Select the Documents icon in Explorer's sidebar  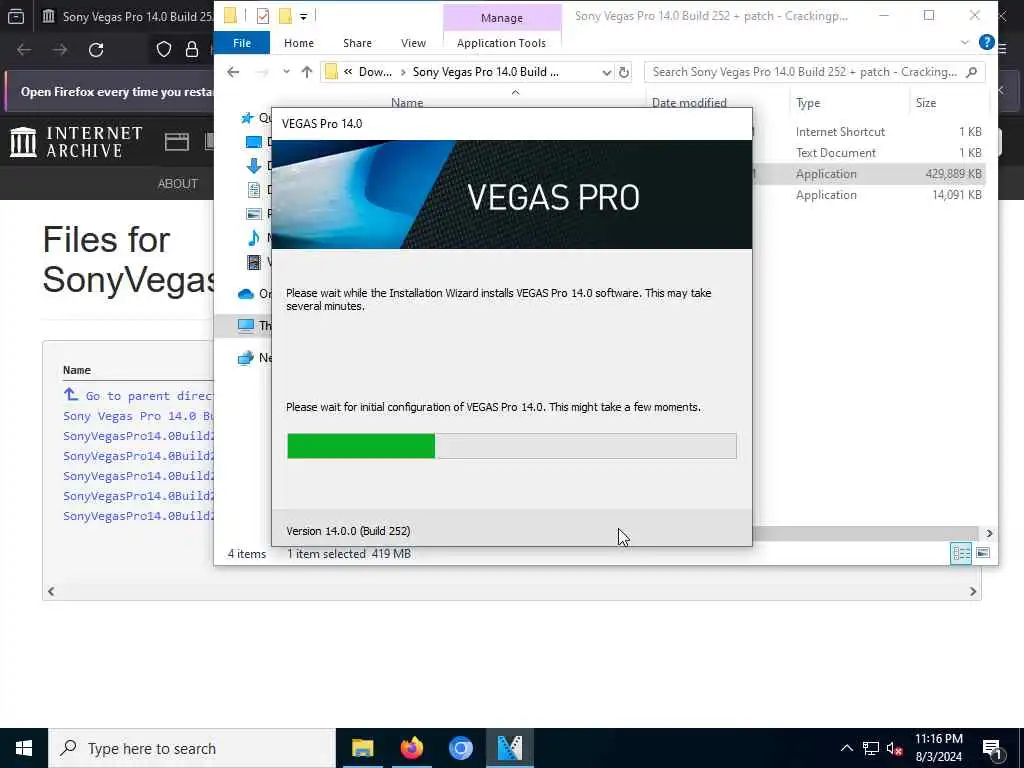pyautogui.click(x=254, y=189)
